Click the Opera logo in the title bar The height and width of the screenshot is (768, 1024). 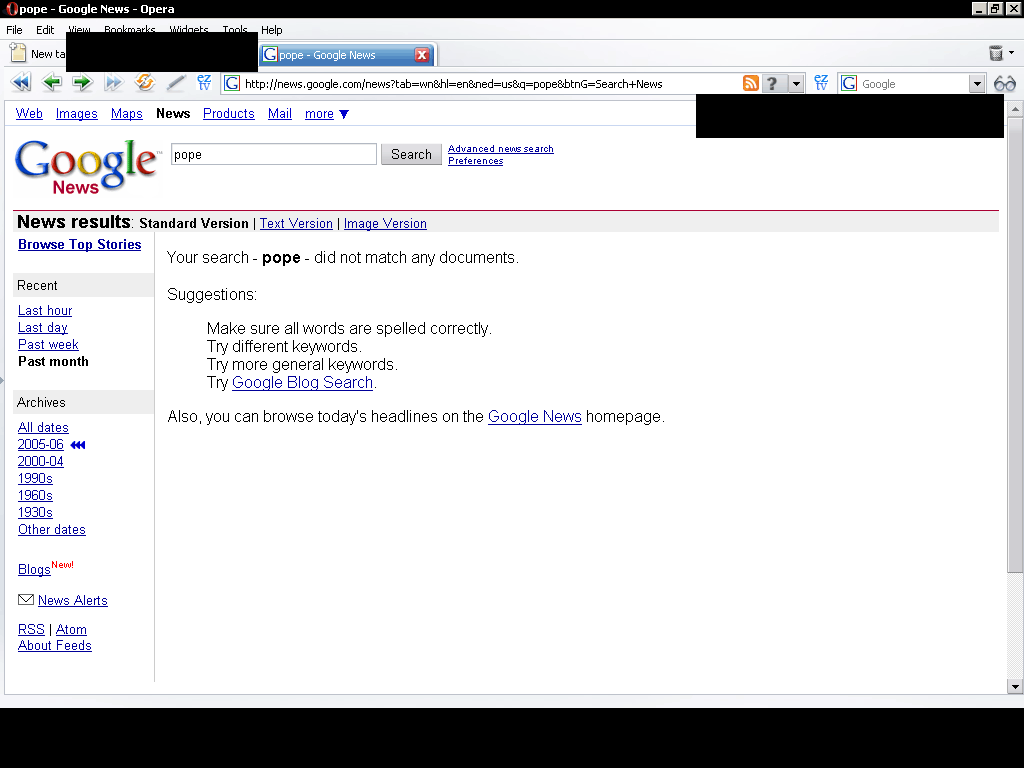point(11,9)
